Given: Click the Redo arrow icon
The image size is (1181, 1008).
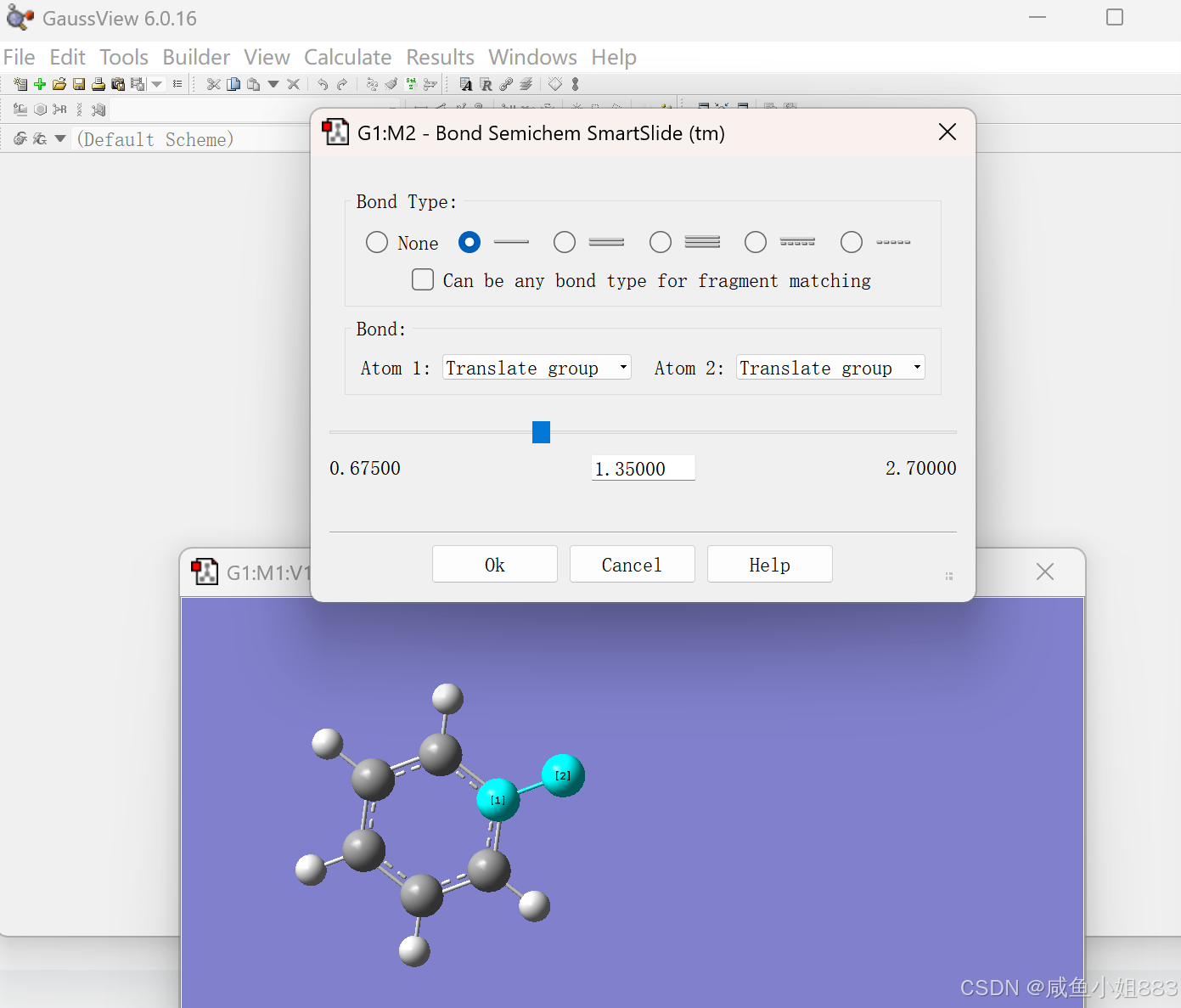Looking at the screenshot, I should coord(342,84).
